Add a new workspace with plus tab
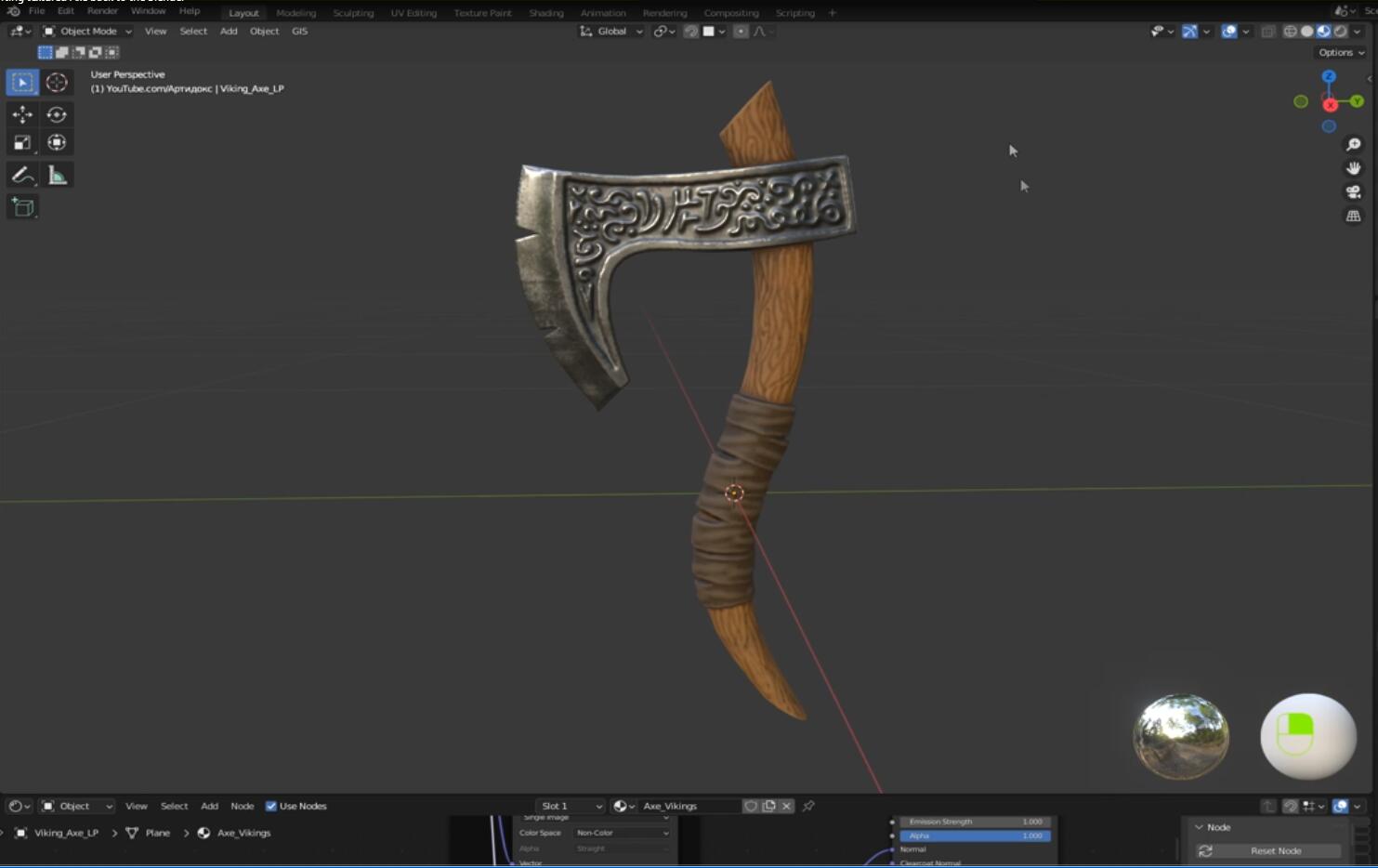The width and height of the screenshot is (1378, 868). [x=832, y=13]
